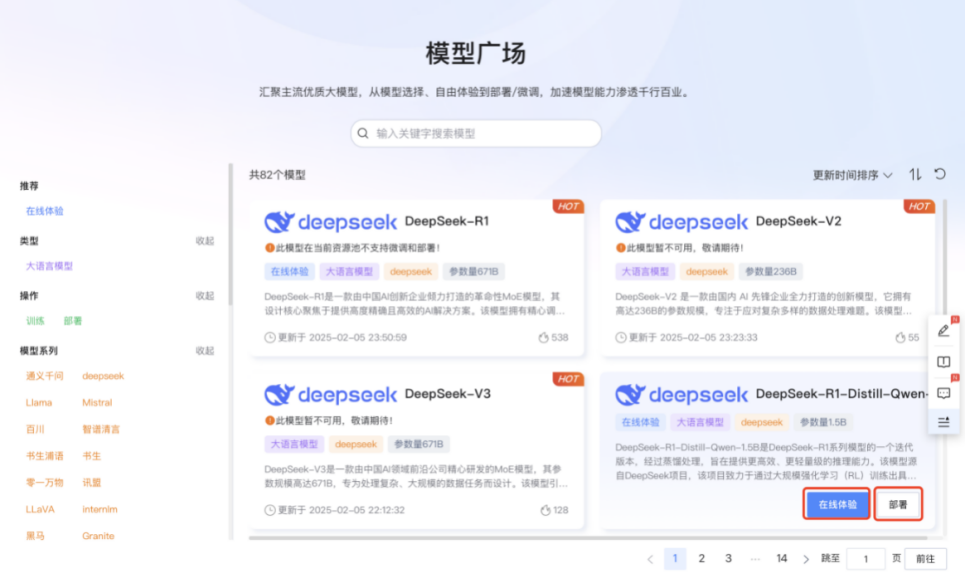Open the edit pencil floating icon
This screenshot has width=965, height=573.
coord(943,331)
